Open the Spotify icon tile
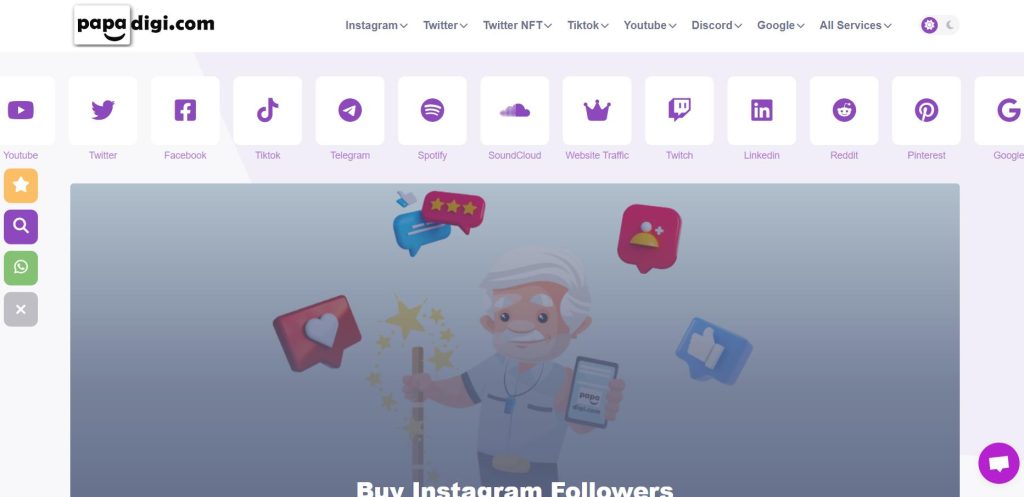 point(432,110)
